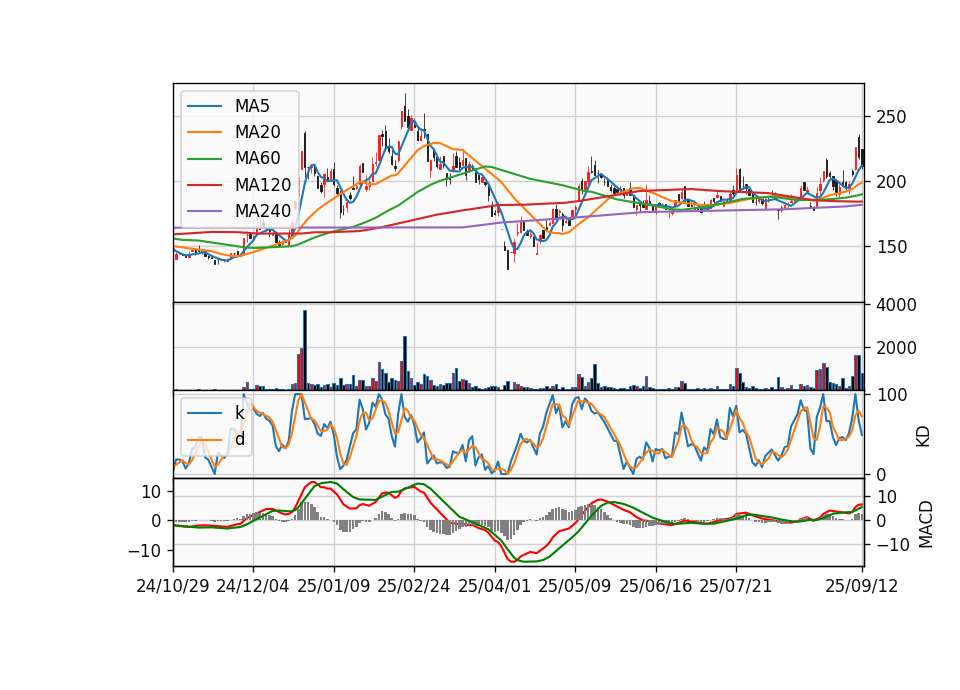Click the orange MA20 legend line sample
960x690 pixels.
(204, 132)
